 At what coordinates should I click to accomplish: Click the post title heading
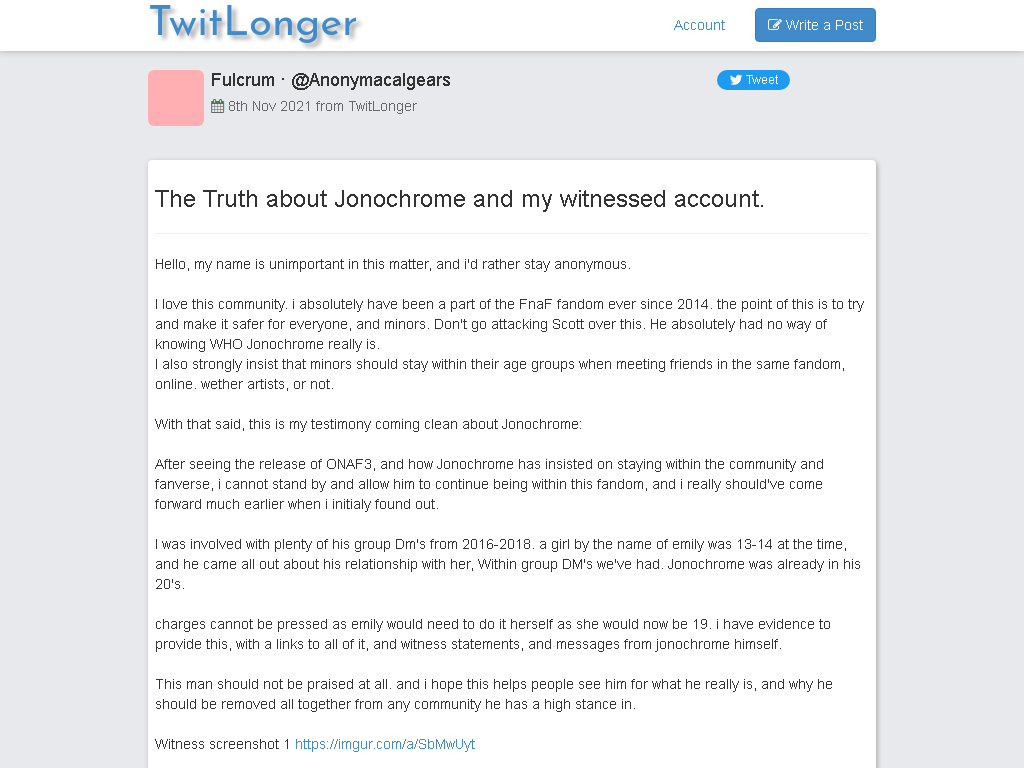[459, 199]
